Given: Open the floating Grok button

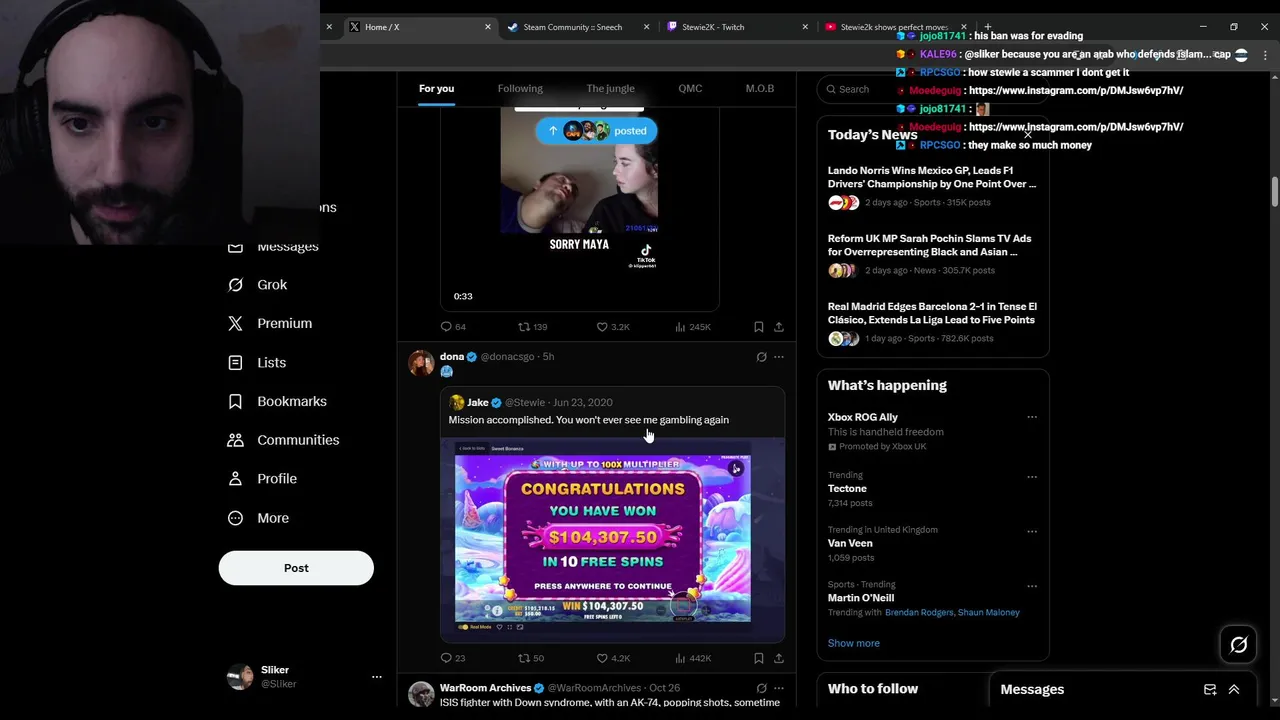Looking at the screenshot, I should point(1238,645).
